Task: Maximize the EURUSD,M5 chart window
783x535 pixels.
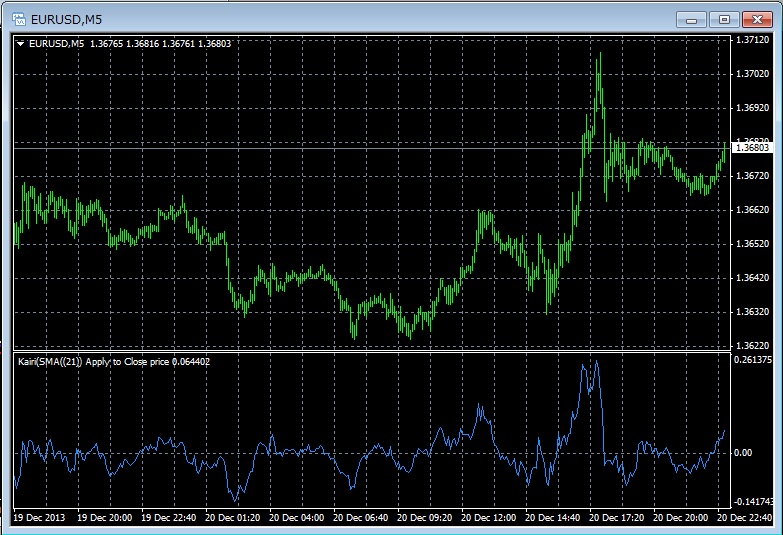Action: 722,18
